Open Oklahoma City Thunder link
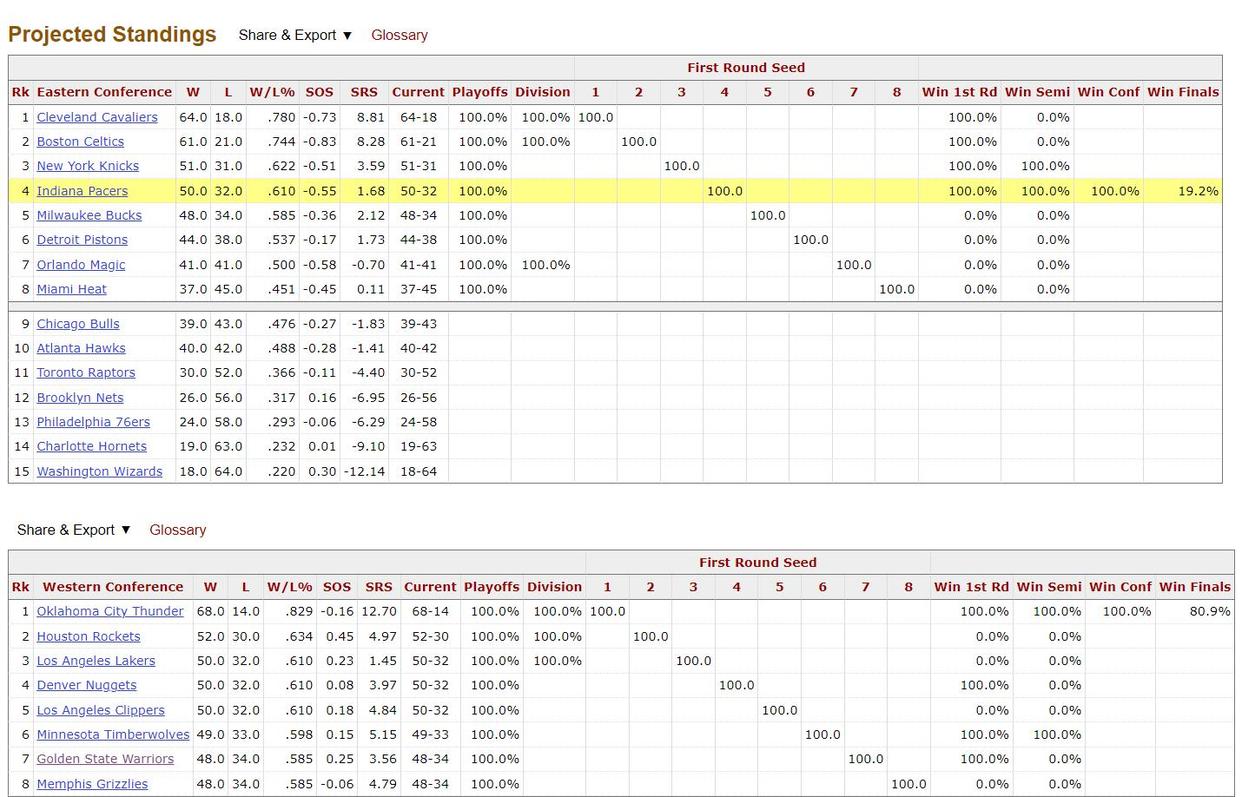 pos(110,611)
